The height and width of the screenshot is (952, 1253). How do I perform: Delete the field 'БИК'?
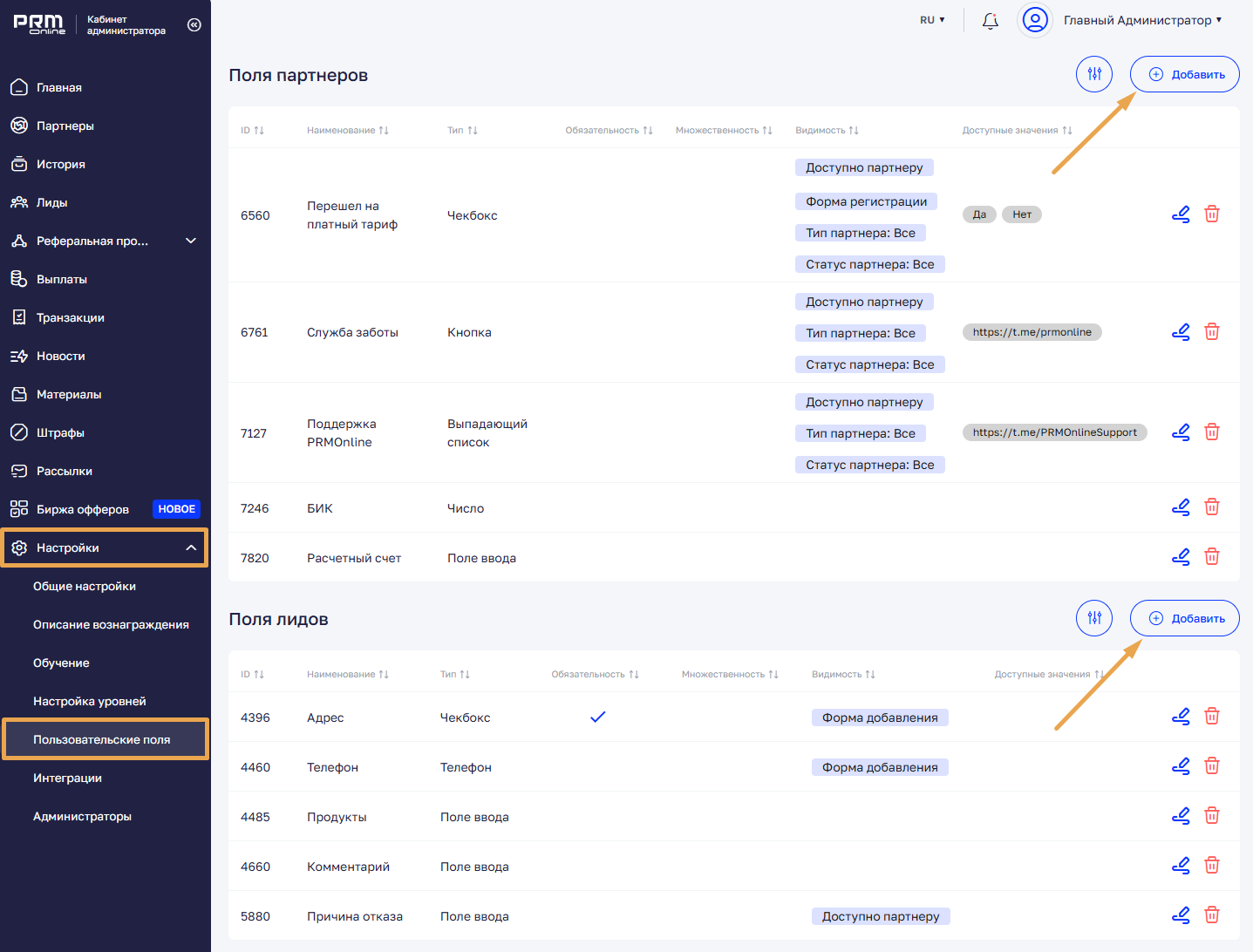click(x=1211, y=507)
